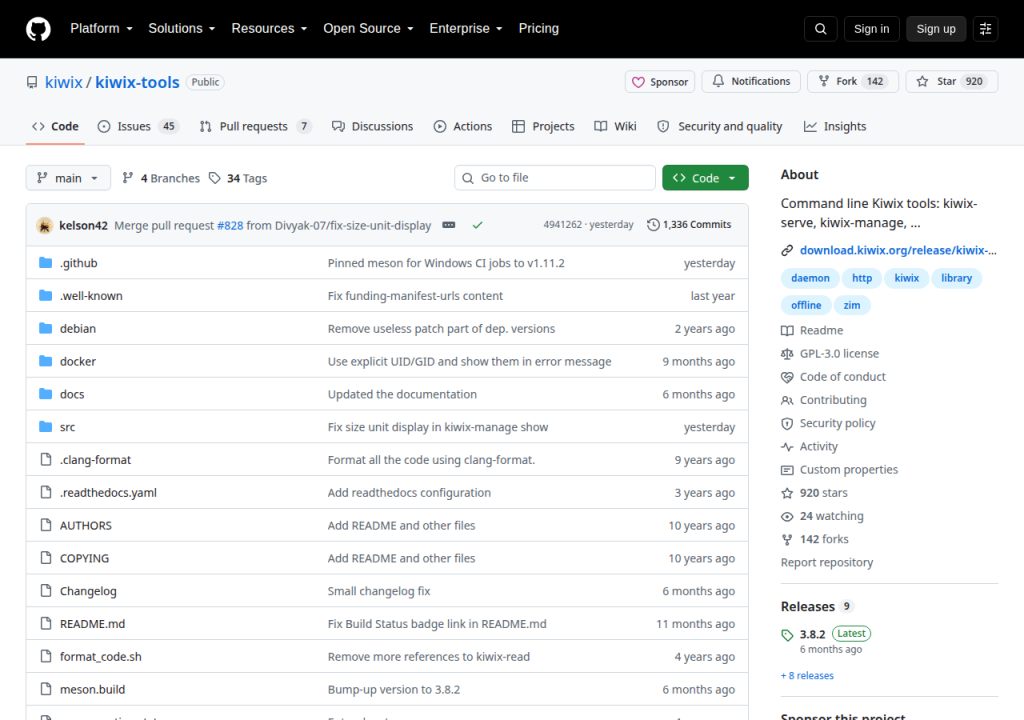Open format_code.sh file

click(x=101, y=657)
